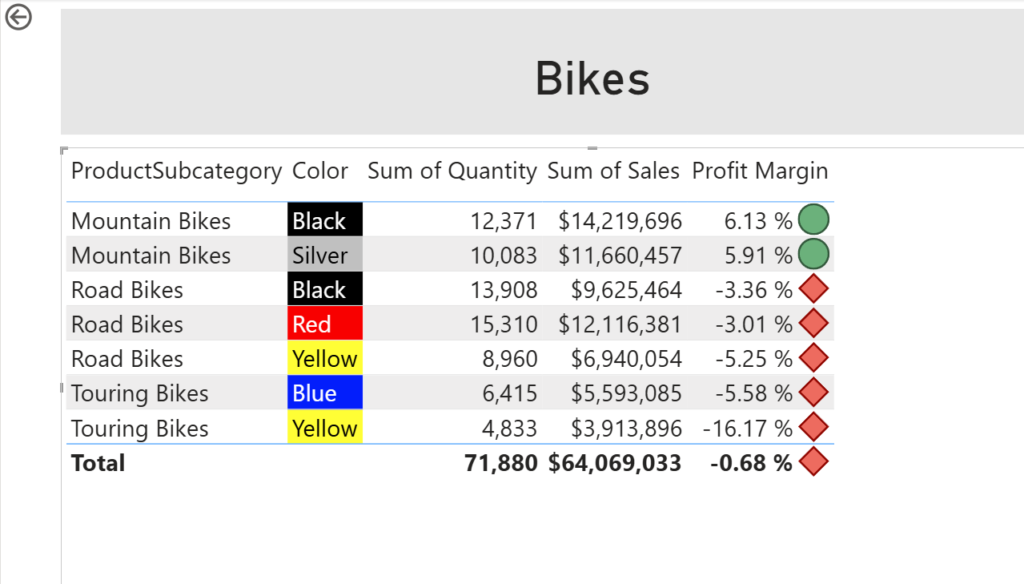
Task: Sort by Profit Margin header
Action: [760, 171]
